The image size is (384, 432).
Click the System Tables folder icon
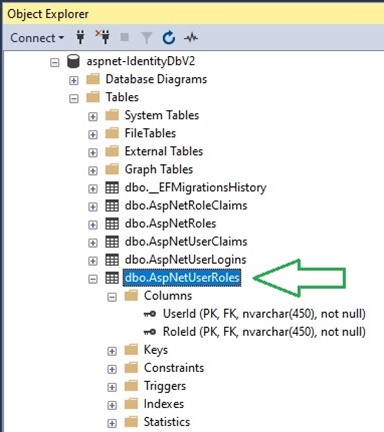[112, 115]
